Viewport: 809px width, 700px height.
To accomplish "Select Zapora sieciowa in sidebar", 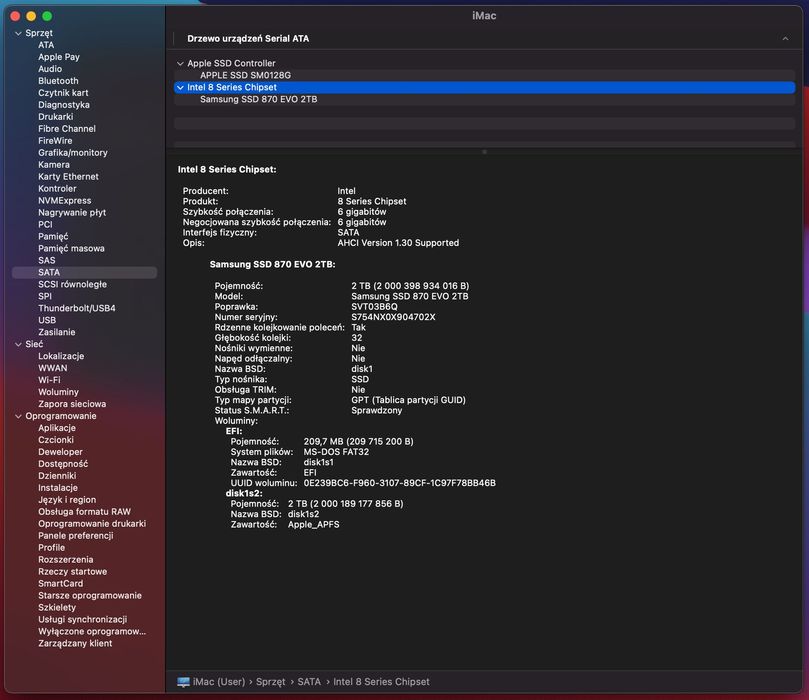I will (72, 404).
